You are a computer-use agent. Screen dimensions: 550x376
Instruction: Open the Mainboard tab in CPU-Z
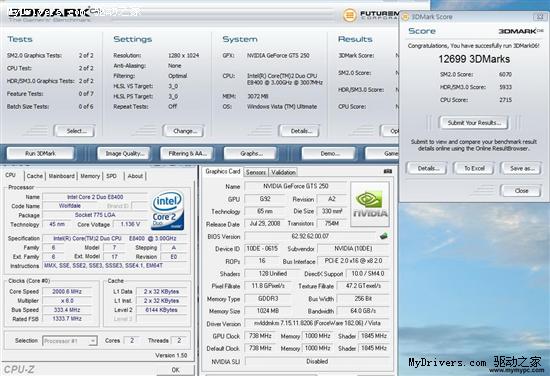62,176
